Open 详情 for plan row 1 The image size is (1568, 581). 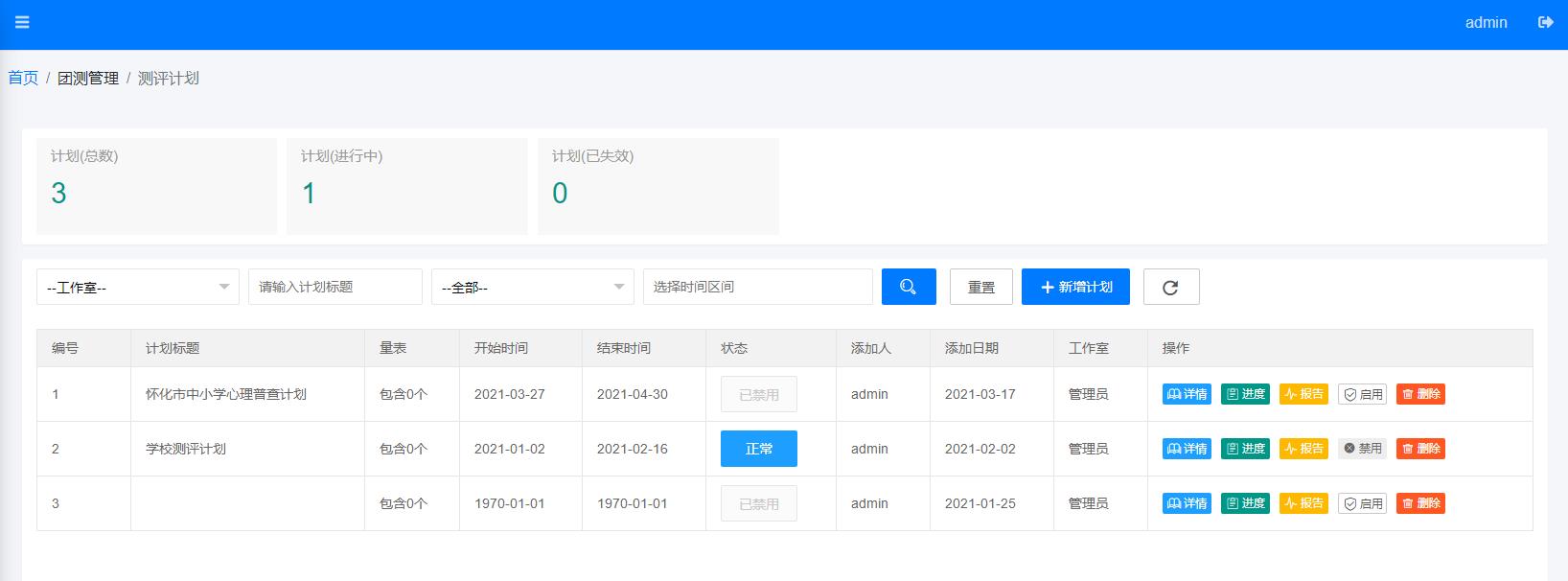1187,394
